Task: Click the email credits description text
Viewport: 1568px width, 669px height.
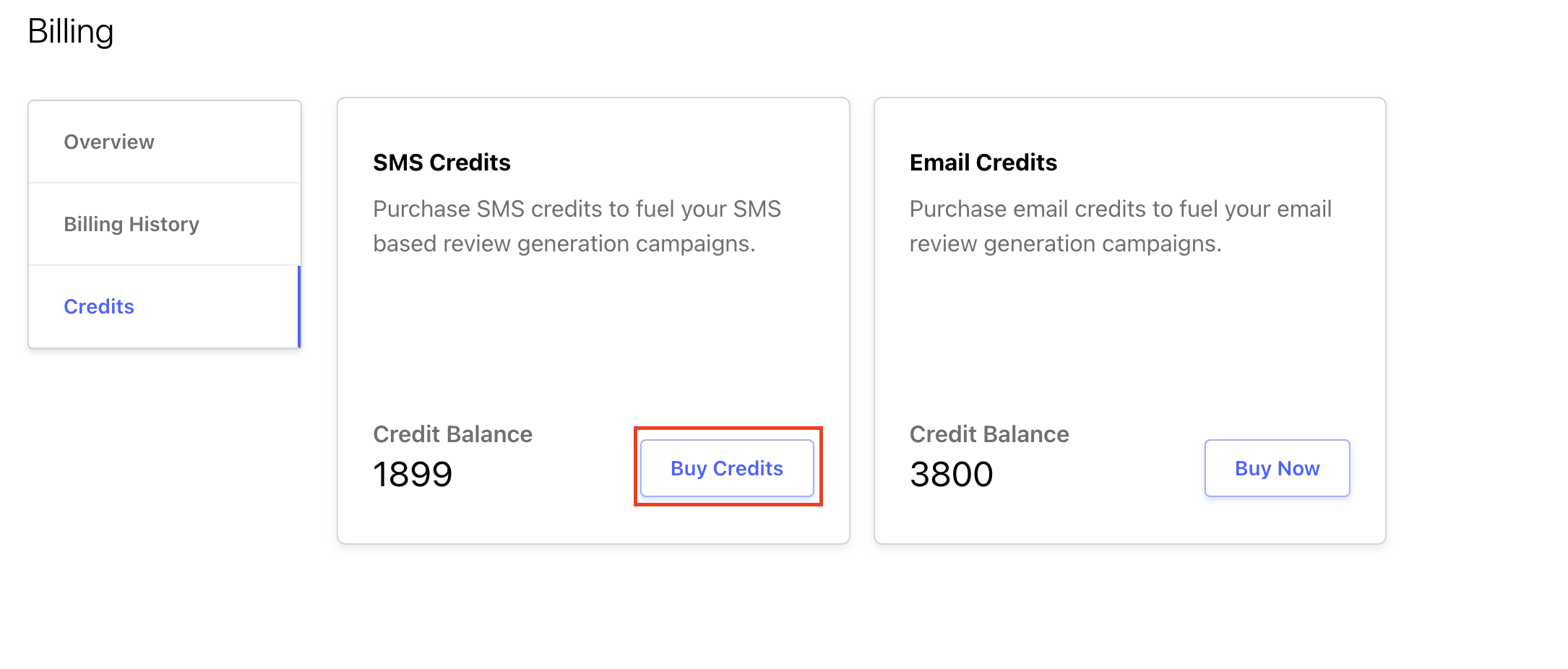Action: [1120, 226]
